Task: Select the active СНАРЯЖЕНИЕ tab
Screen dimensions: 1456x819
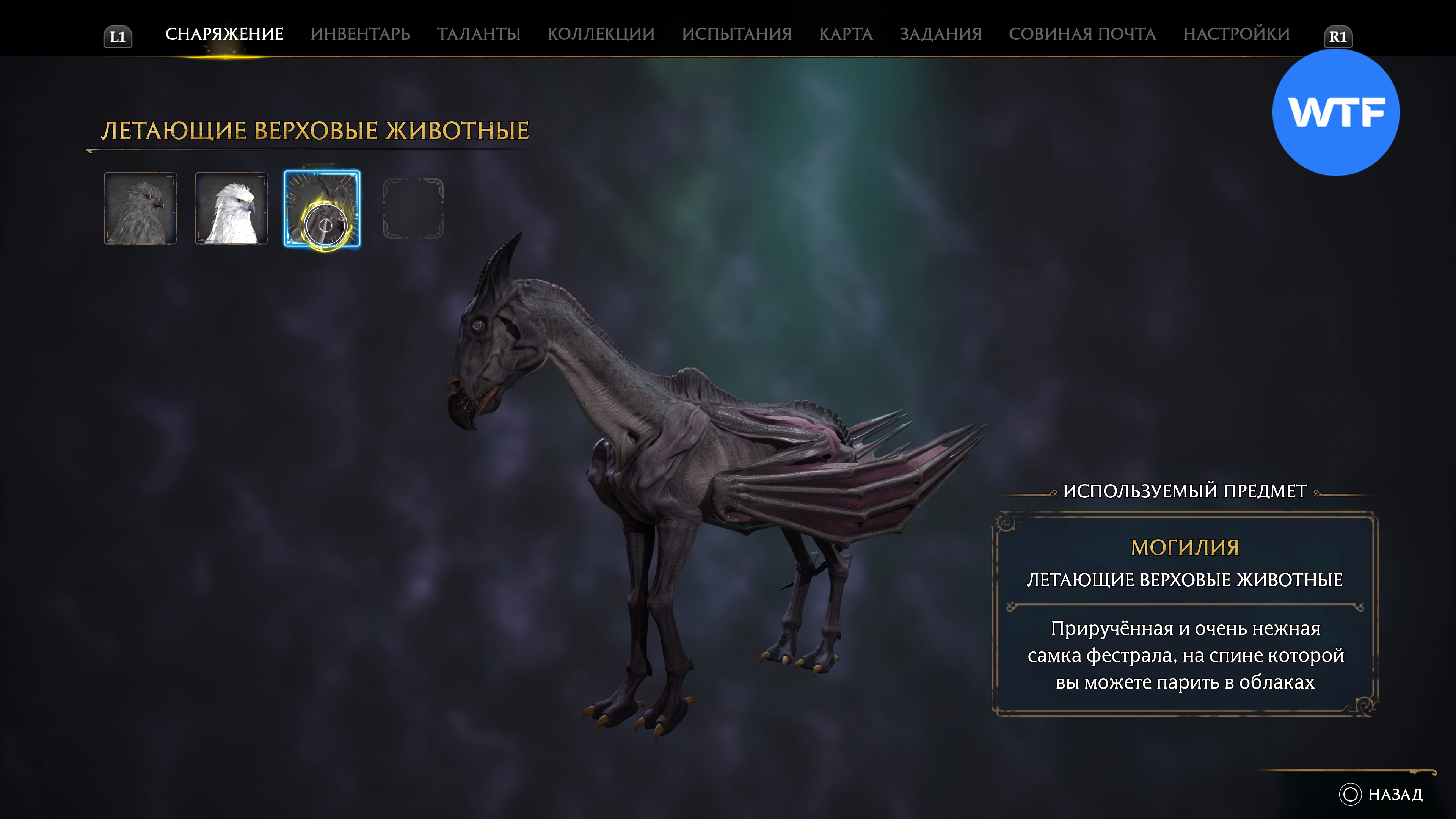Action: 224,34
